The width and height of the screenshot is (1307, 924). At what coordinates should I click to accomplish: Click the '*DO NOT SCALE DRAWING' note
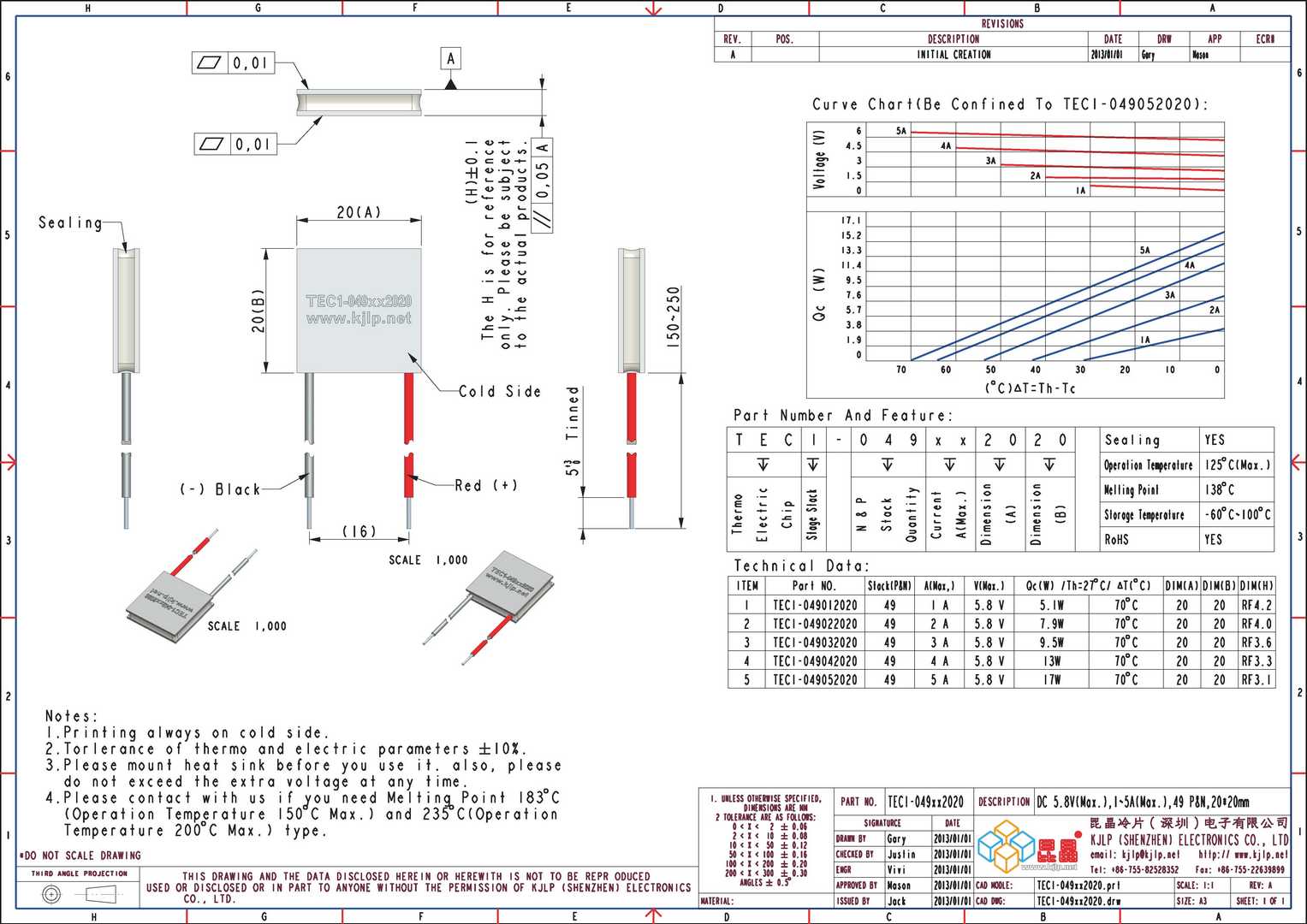80,856
